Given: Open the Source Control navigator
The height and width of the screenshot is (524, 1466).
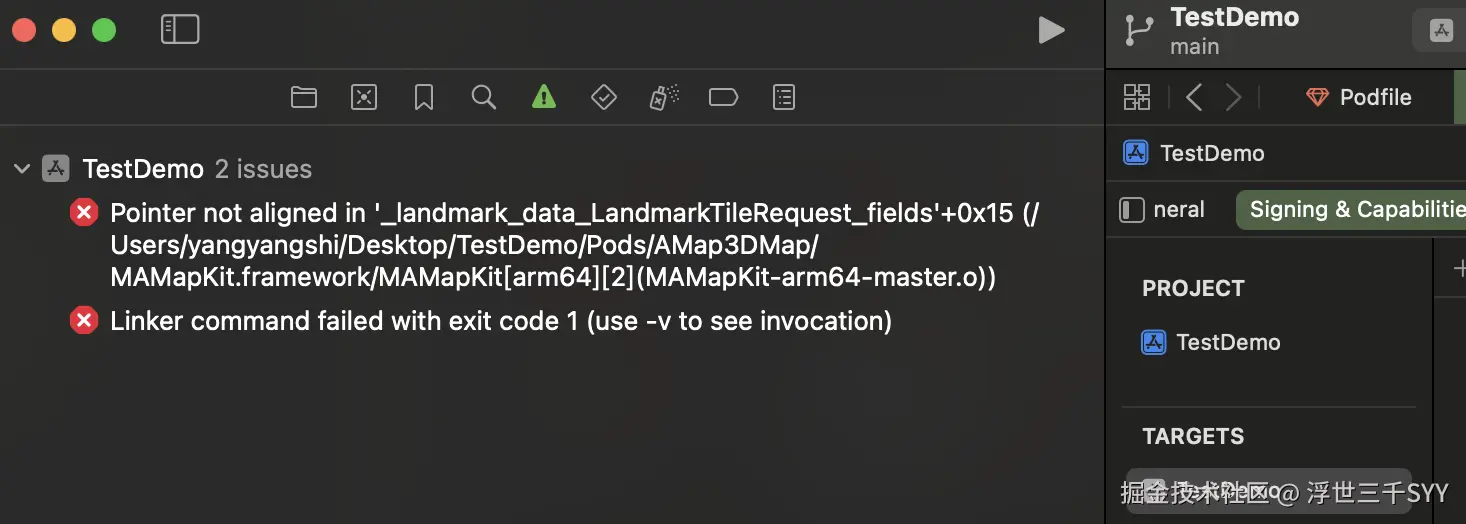Looking at the screenshot, I should pos(364,97).
